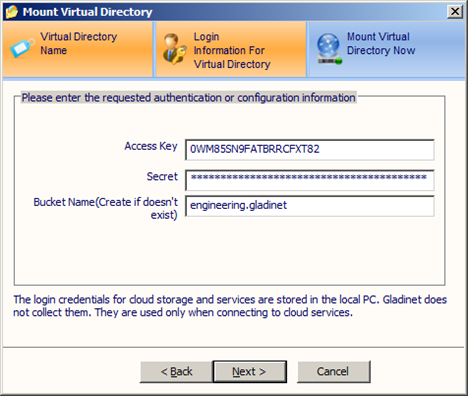The width and height of the screenshot is (468, 396).
Task: Click inside the Bucket Name text field
Action: point(310,206)
